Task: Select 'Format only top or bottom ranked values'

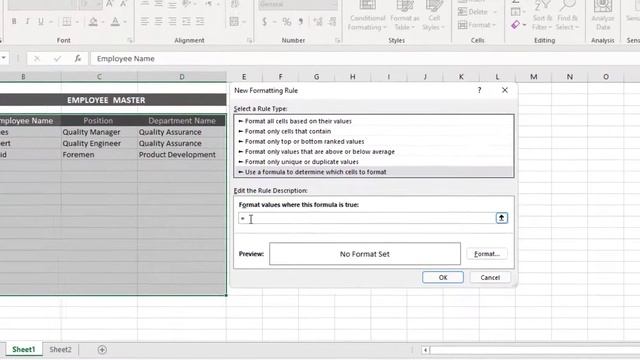Action: (x=374, y=142)
